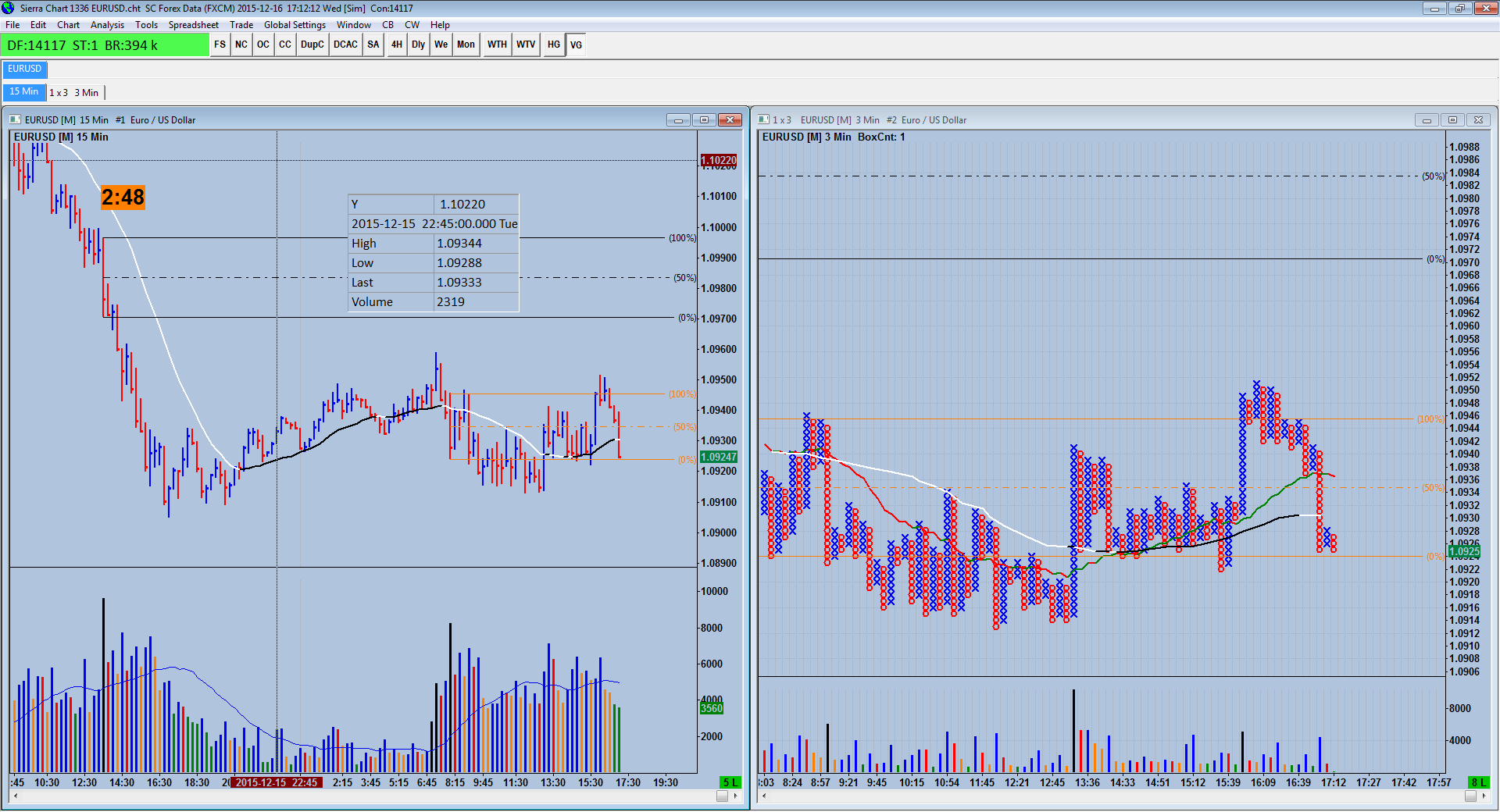Switch chart to We timeframe button
Viewport: 1500px width, 812px height.
441,45
